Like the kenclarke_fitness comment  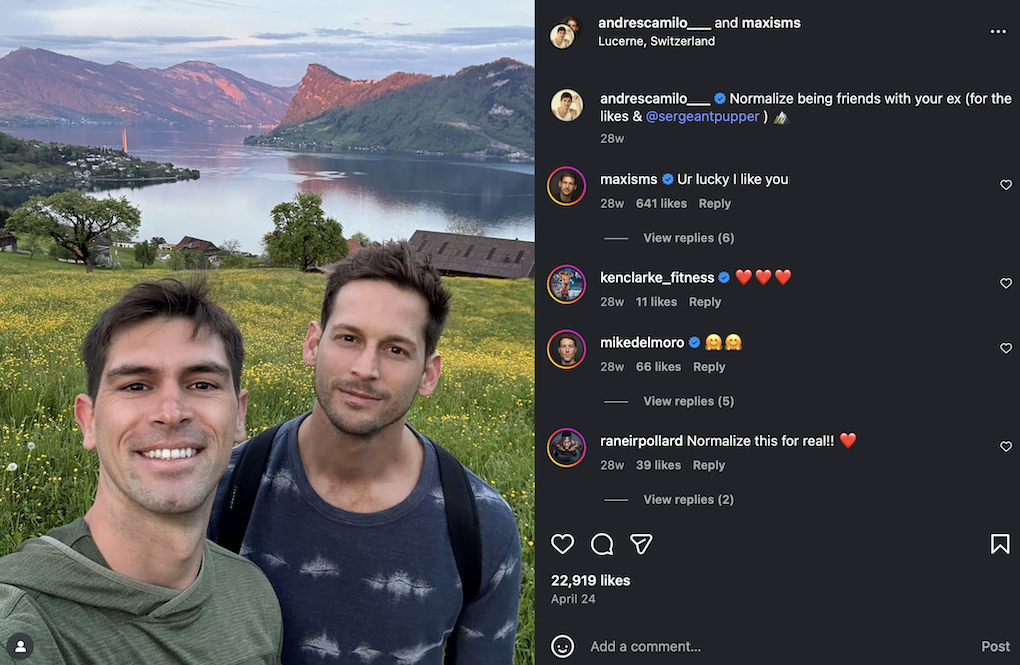click(1006, 283)
